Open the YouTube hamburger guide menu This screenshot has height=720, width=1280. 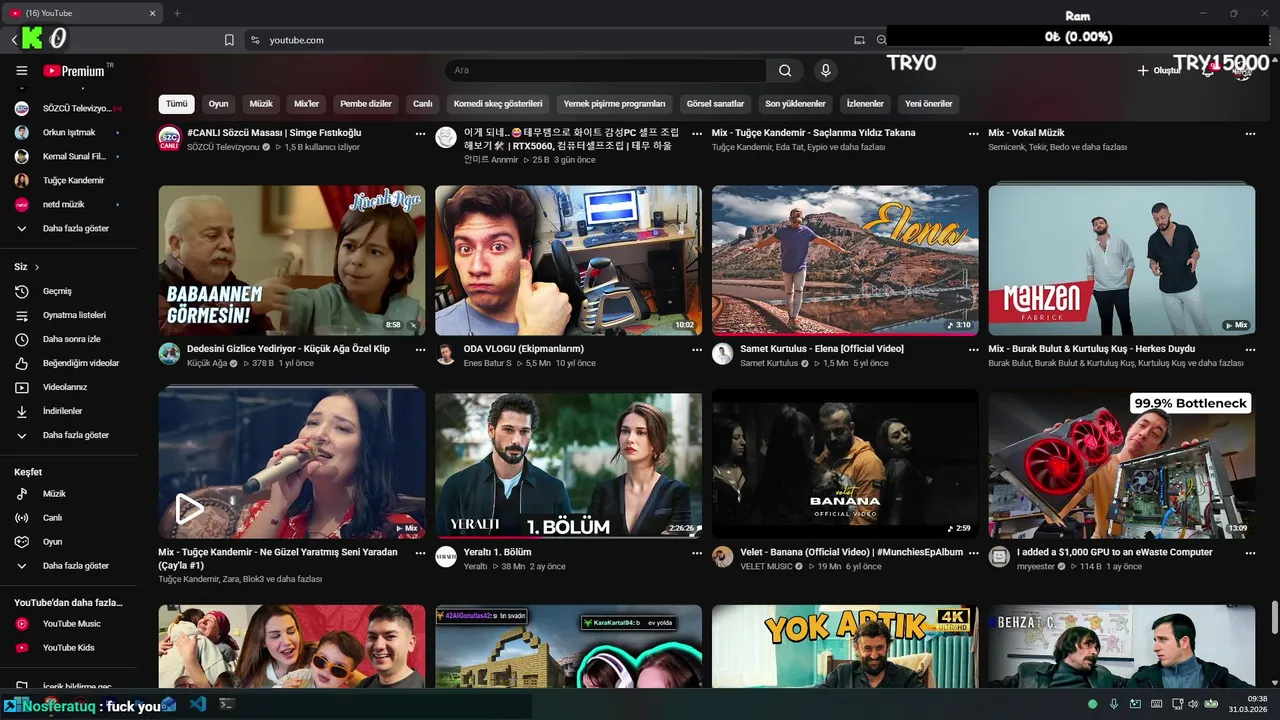21,71
